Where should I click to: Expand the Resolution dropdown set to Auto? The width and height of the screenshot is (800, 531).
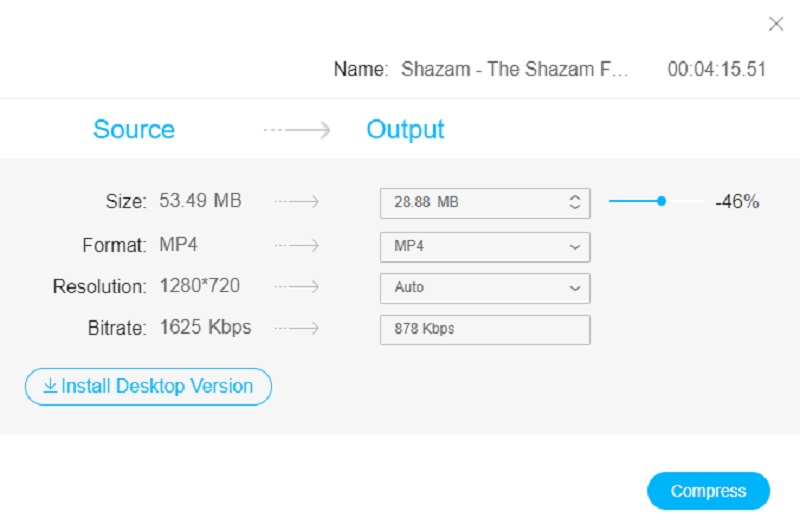[x=484, y=288]
